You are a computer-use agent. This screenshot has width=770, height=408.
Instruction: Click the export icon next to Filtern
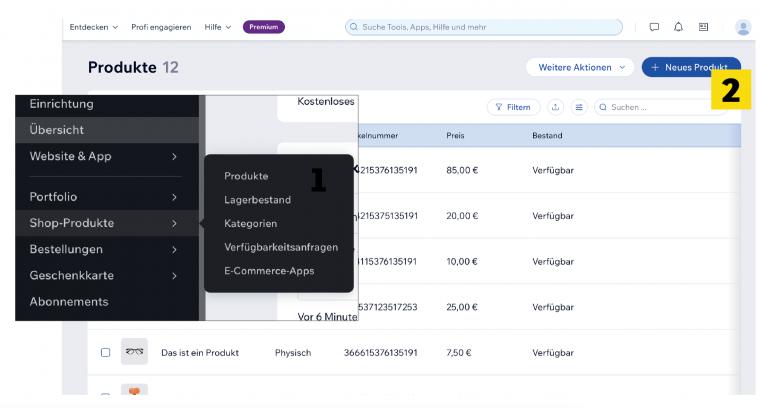coord(555,107)
